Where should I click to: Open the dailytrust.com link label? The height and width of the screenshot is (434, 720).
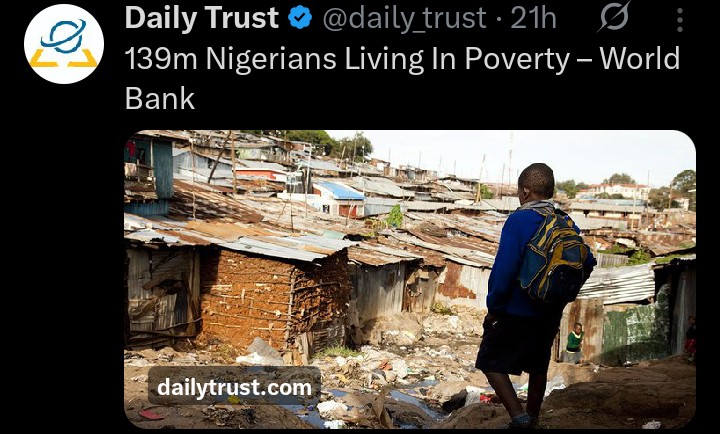coord(234,387)
